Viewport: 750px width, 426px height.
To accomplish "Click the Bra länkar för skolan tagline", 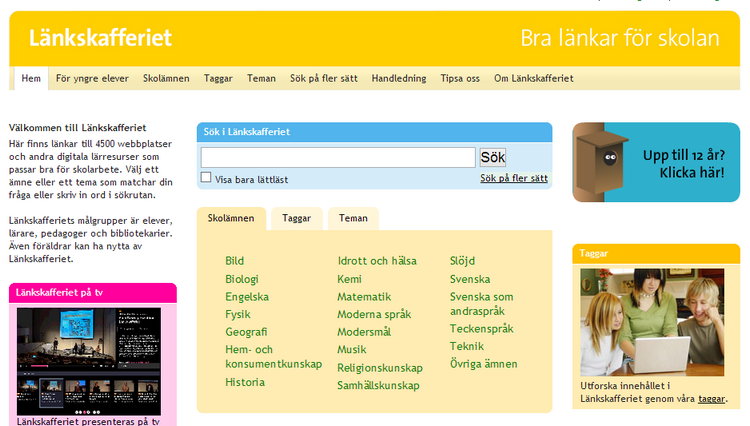I will pos(620,38).
